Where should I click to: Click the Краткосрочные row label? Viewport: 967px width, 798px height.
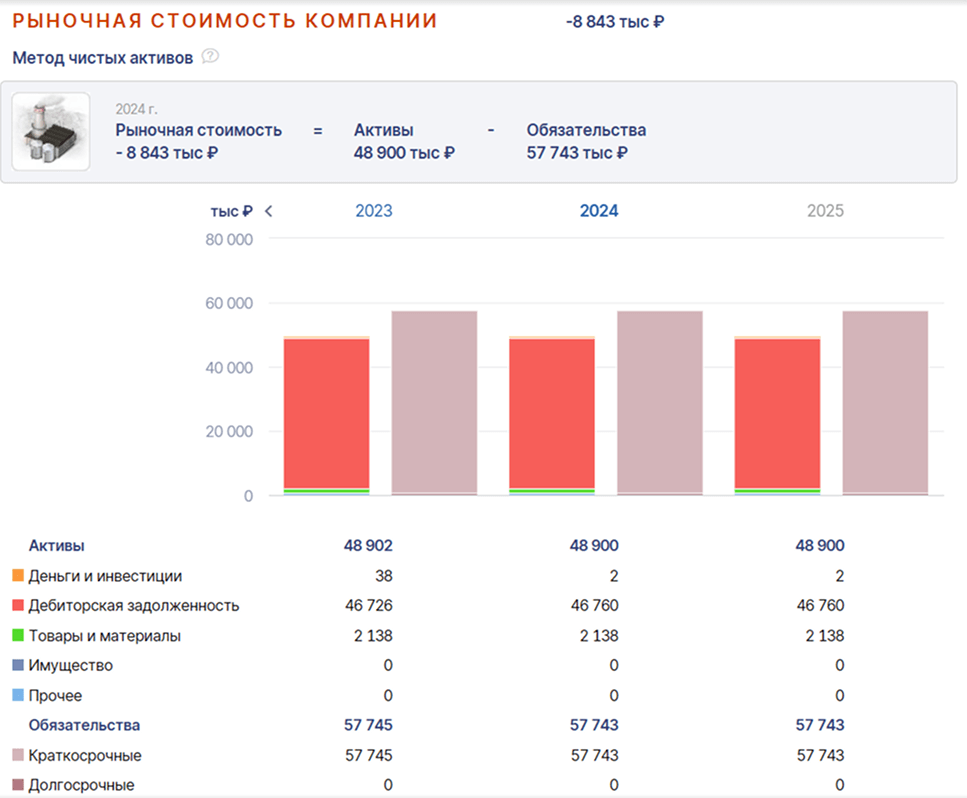click(85, 755)
